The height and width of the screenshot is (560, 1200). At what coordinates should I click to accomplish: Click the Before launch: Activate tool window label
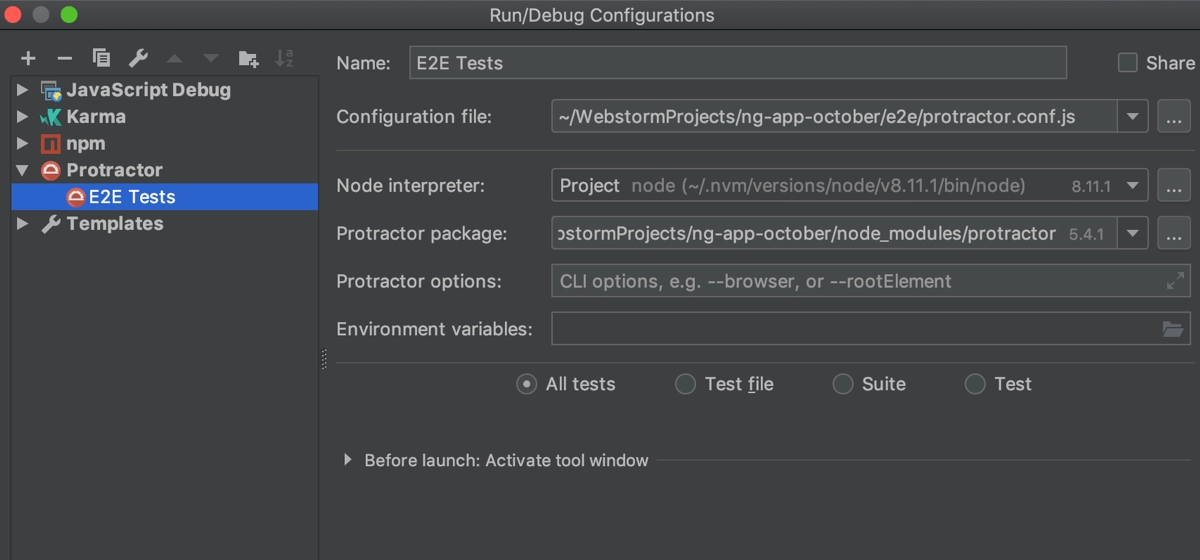[506, 460]
